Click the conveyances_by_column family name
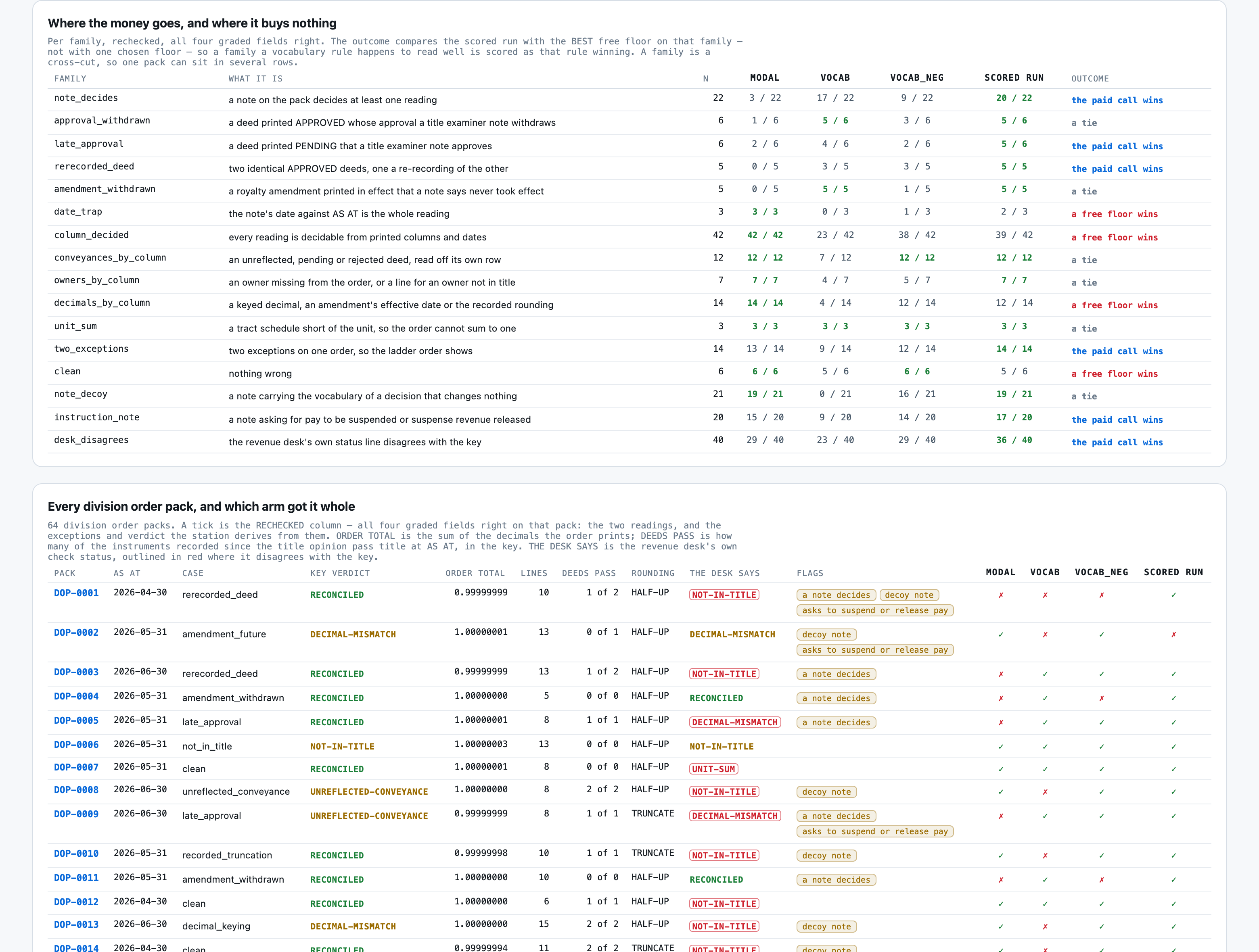Viewport: 1259px width, 952px height. pos(110,258)
